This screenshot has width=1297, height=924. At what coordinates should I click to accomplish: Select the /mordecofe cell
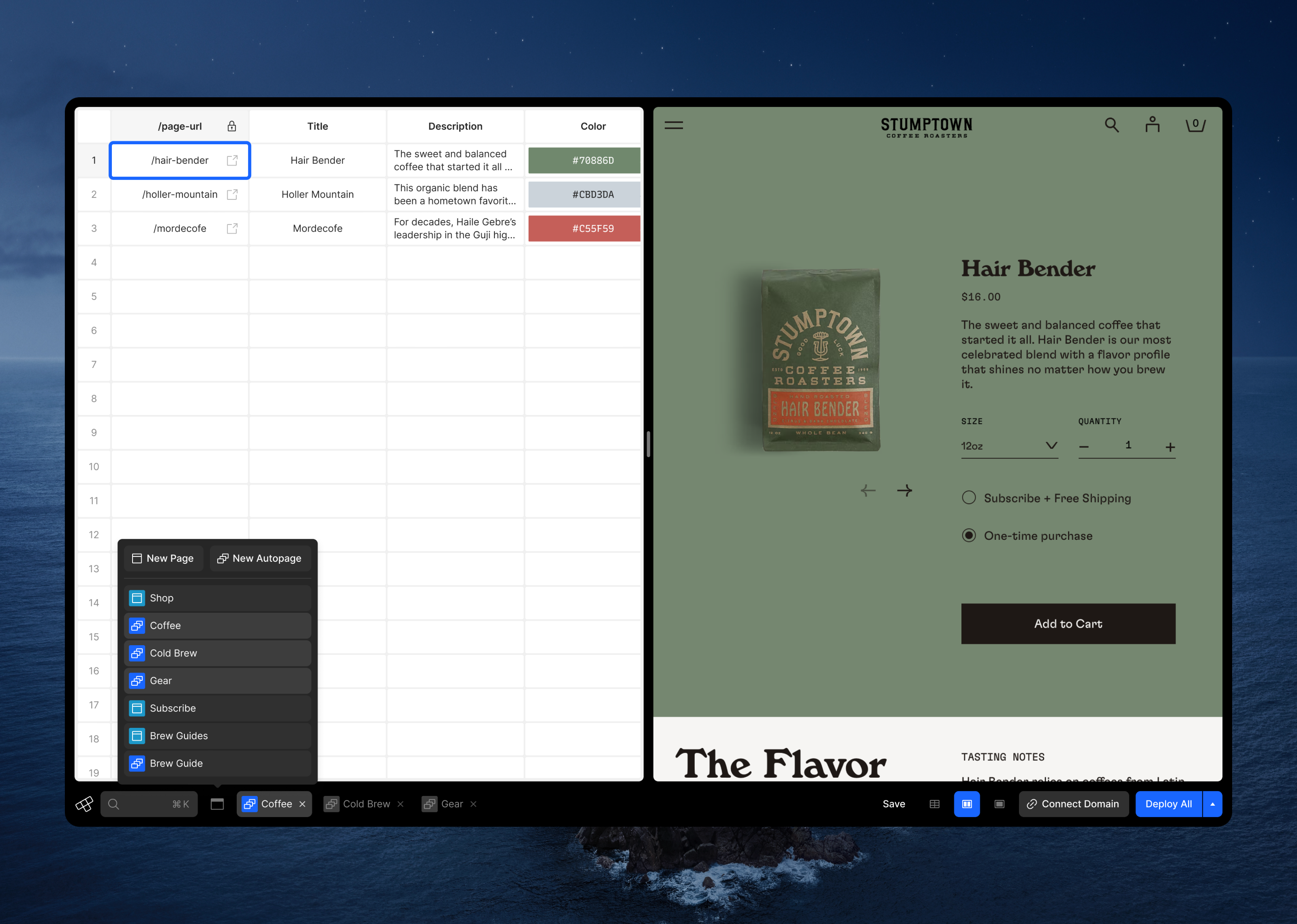(180, 229)
